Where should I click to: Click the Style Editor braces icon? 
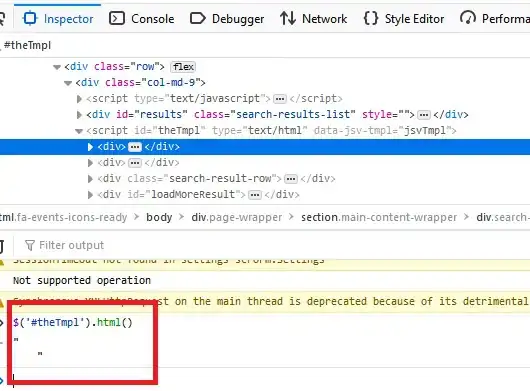coord(370,18)
